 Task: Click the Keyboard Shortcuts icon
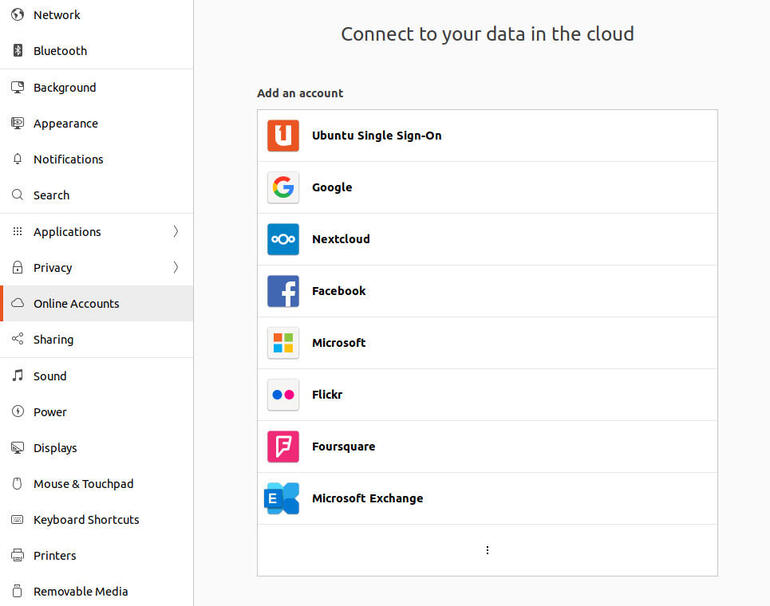click(18, 520)
